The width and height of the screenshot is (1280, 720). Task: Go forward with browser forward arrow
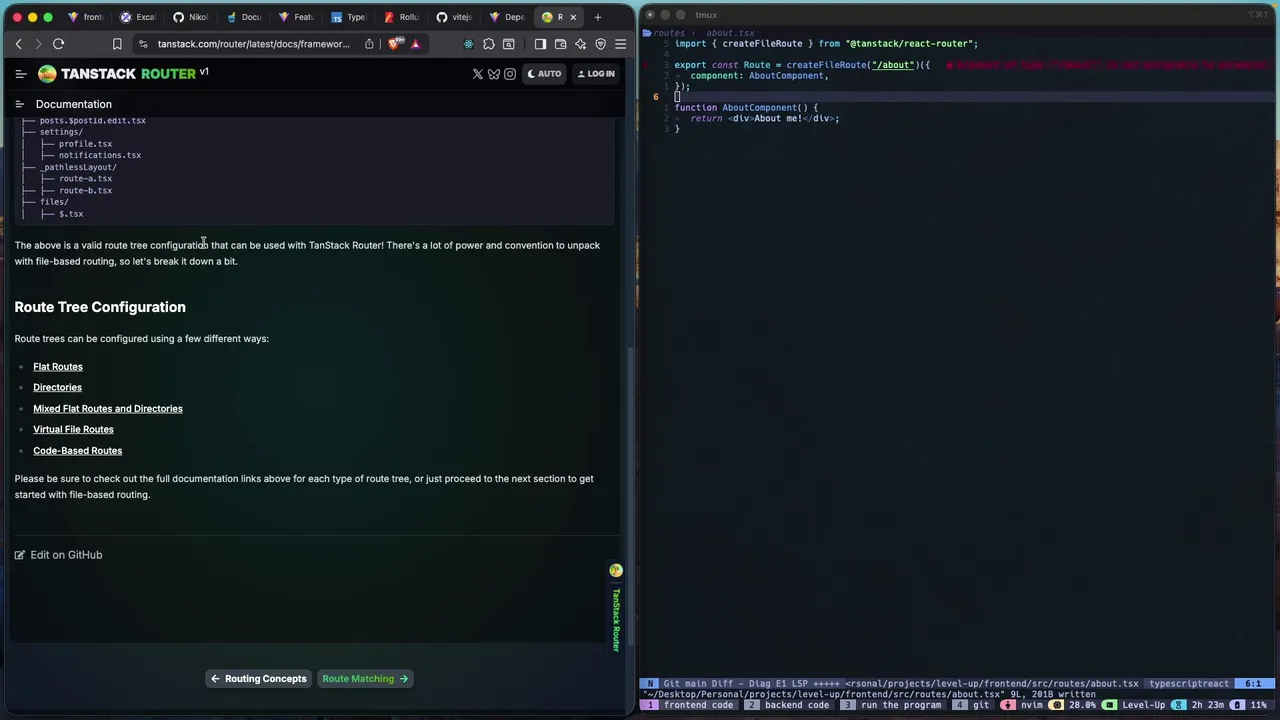pos(38,44)
